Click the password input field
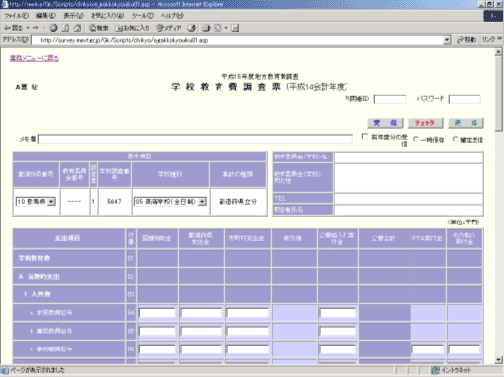Viewport: 504px width, 377px height. coord(465,99)
